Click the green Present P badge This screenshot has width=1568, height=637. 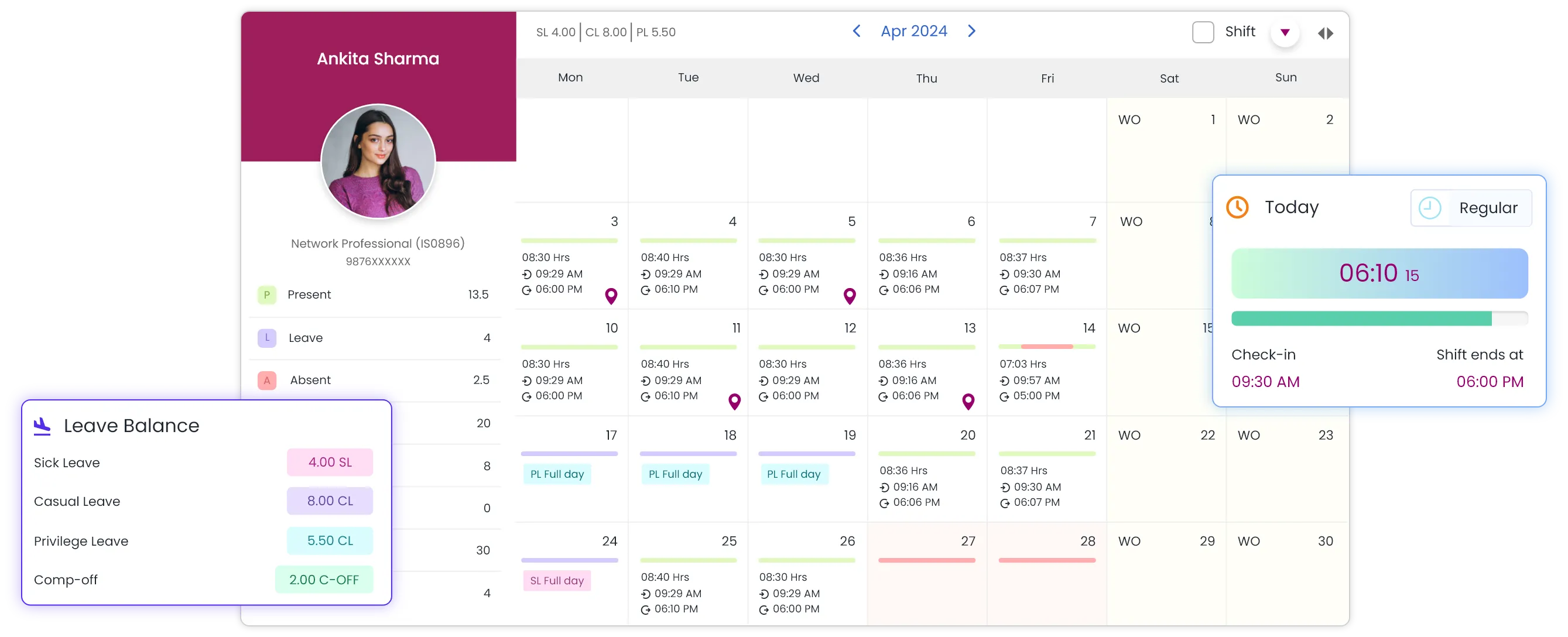pos(266,295)
